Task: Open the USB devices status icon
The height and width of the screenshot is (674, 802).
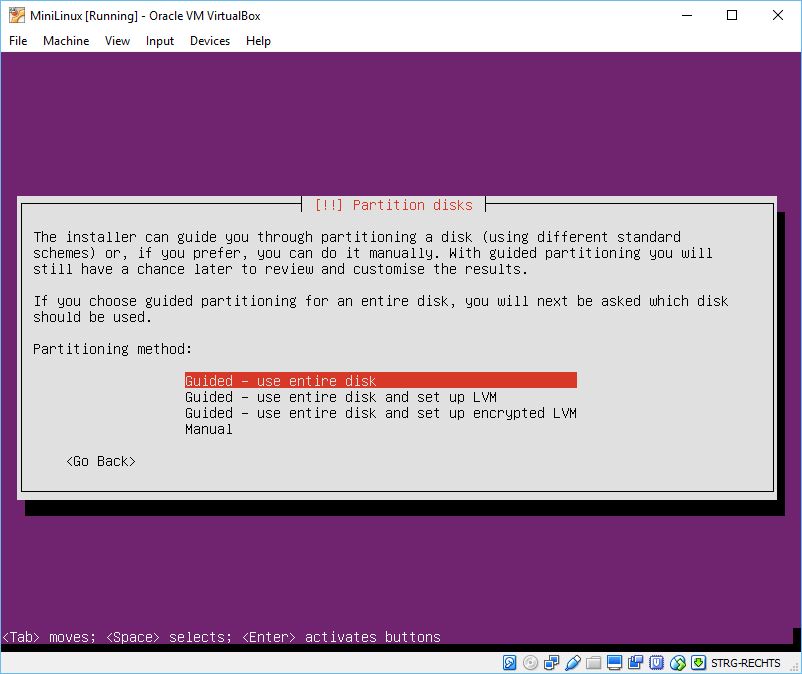Action: click(x=572, y=663)
